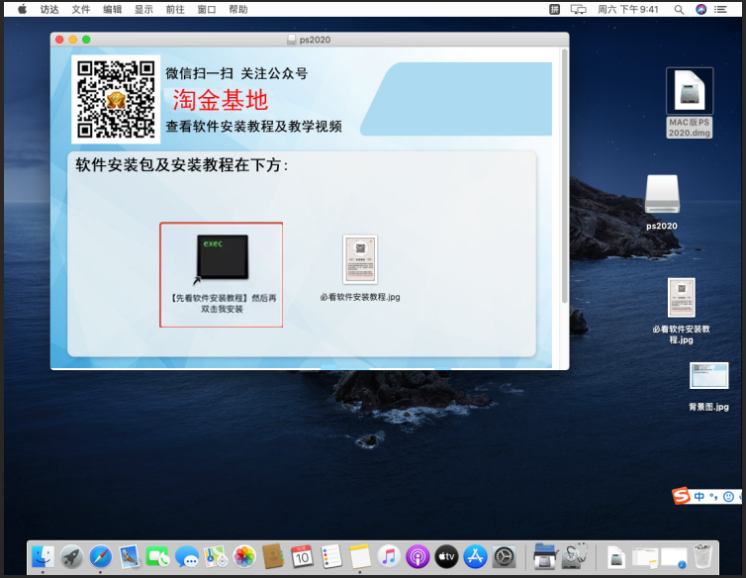Click the display mirroring menu bar icon
This screenshot has width=746, height=578.
click(x=579, y=10)
